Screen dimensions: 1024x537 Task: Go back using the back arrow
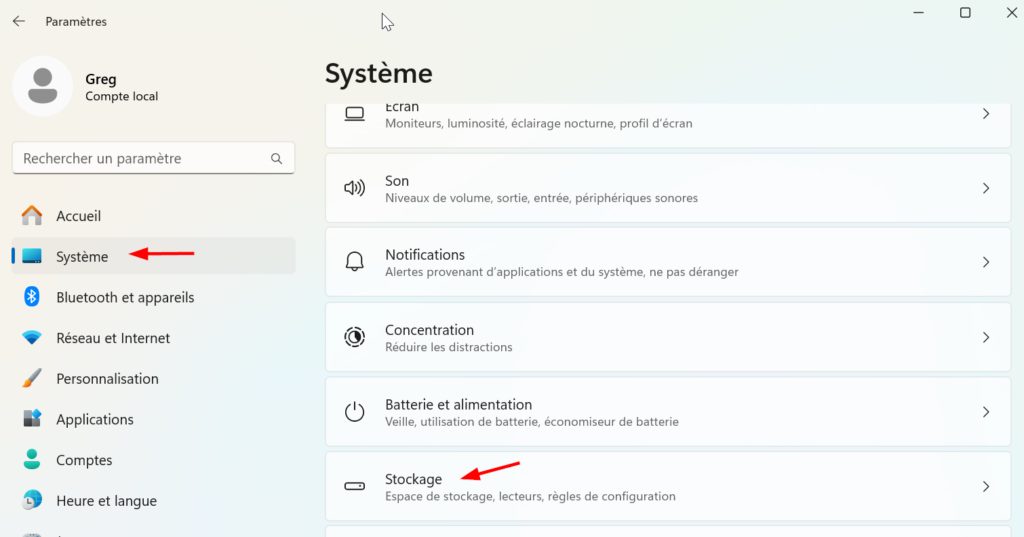pos(19,21)
